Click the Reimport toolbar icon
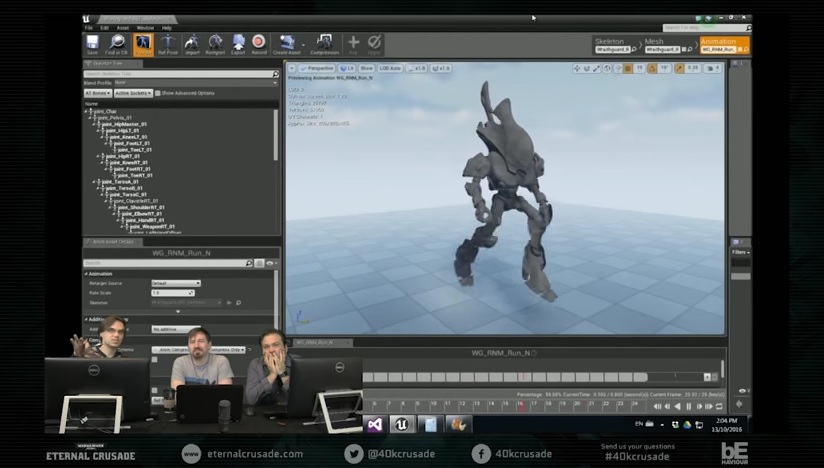This screenshot has height=468, width=824. coord(215,44)
